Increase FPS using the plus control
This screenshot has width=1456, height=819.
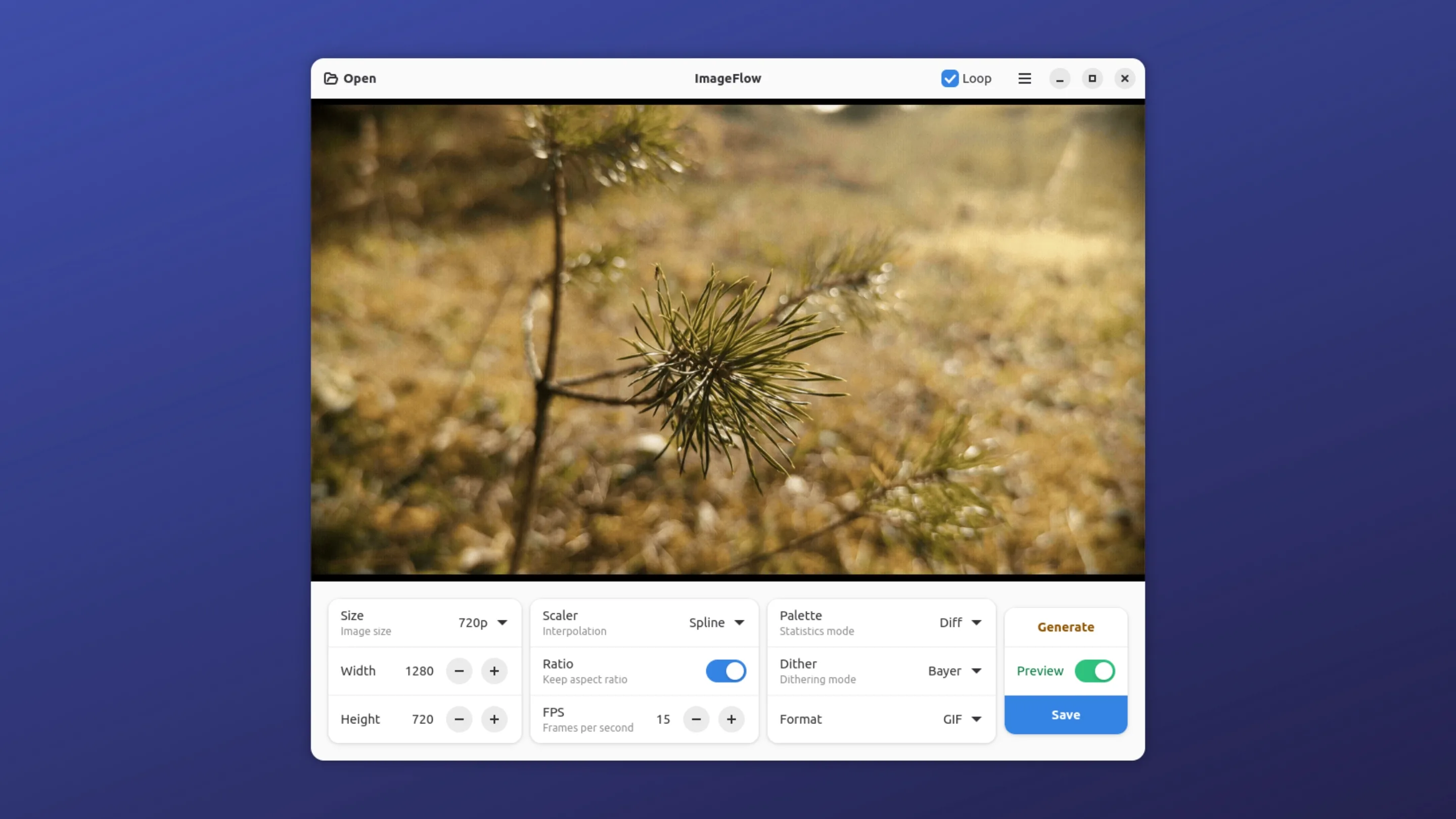click(x=731, y=719)
